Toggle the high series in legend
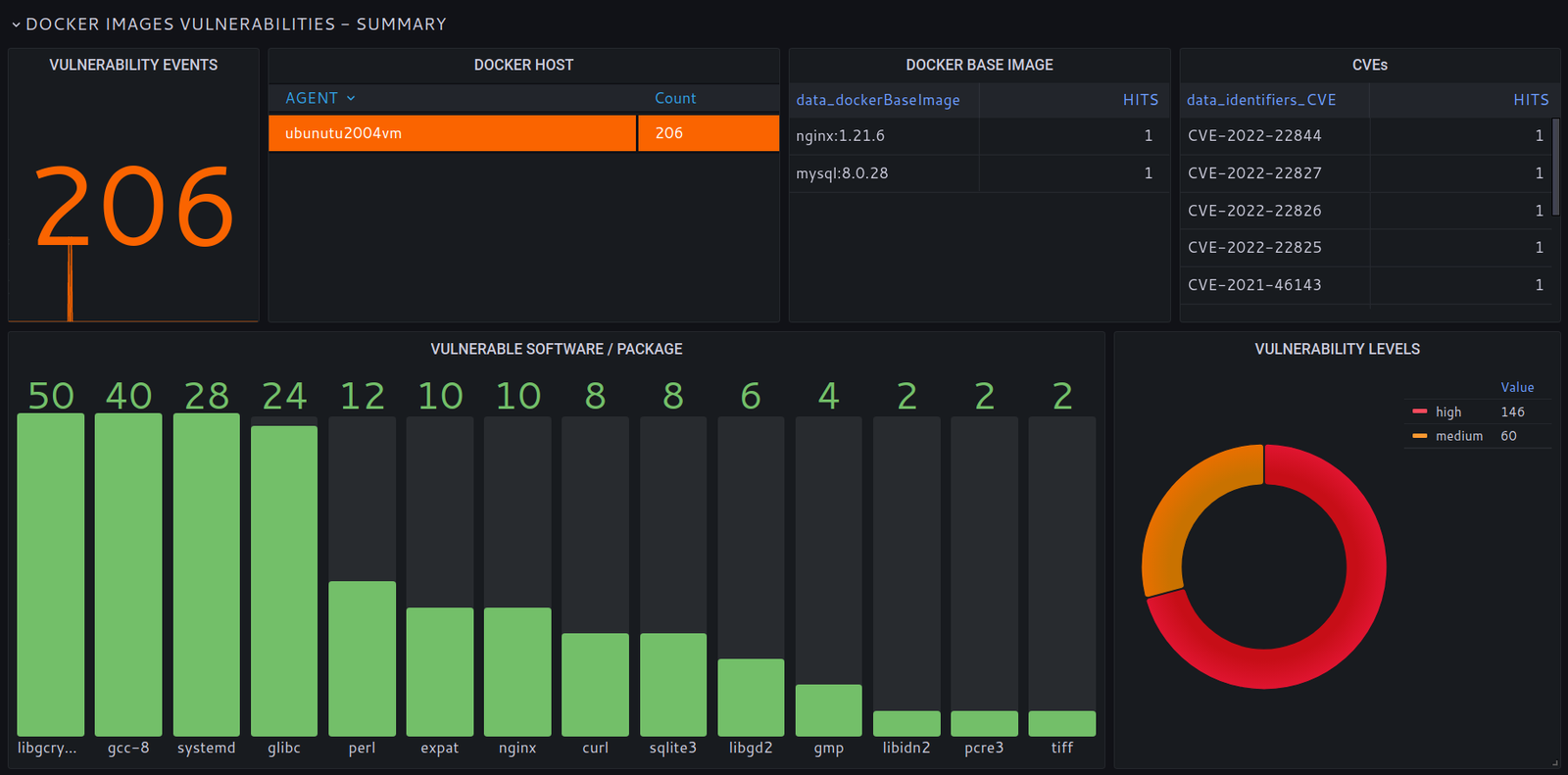This screenshot has width=1568, height=775. (1448, 412)
